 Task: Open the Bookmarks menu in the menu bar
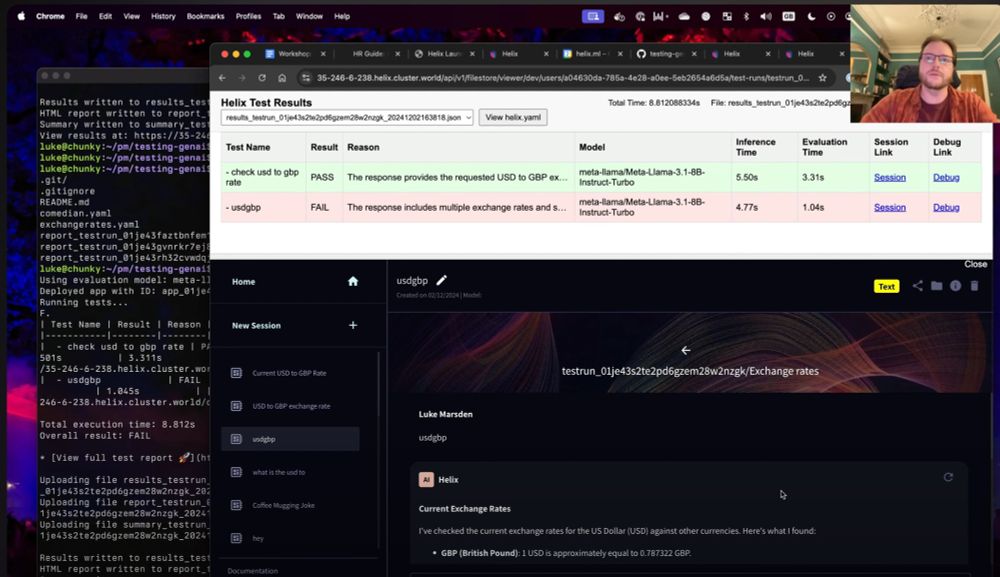click(205, 17)
